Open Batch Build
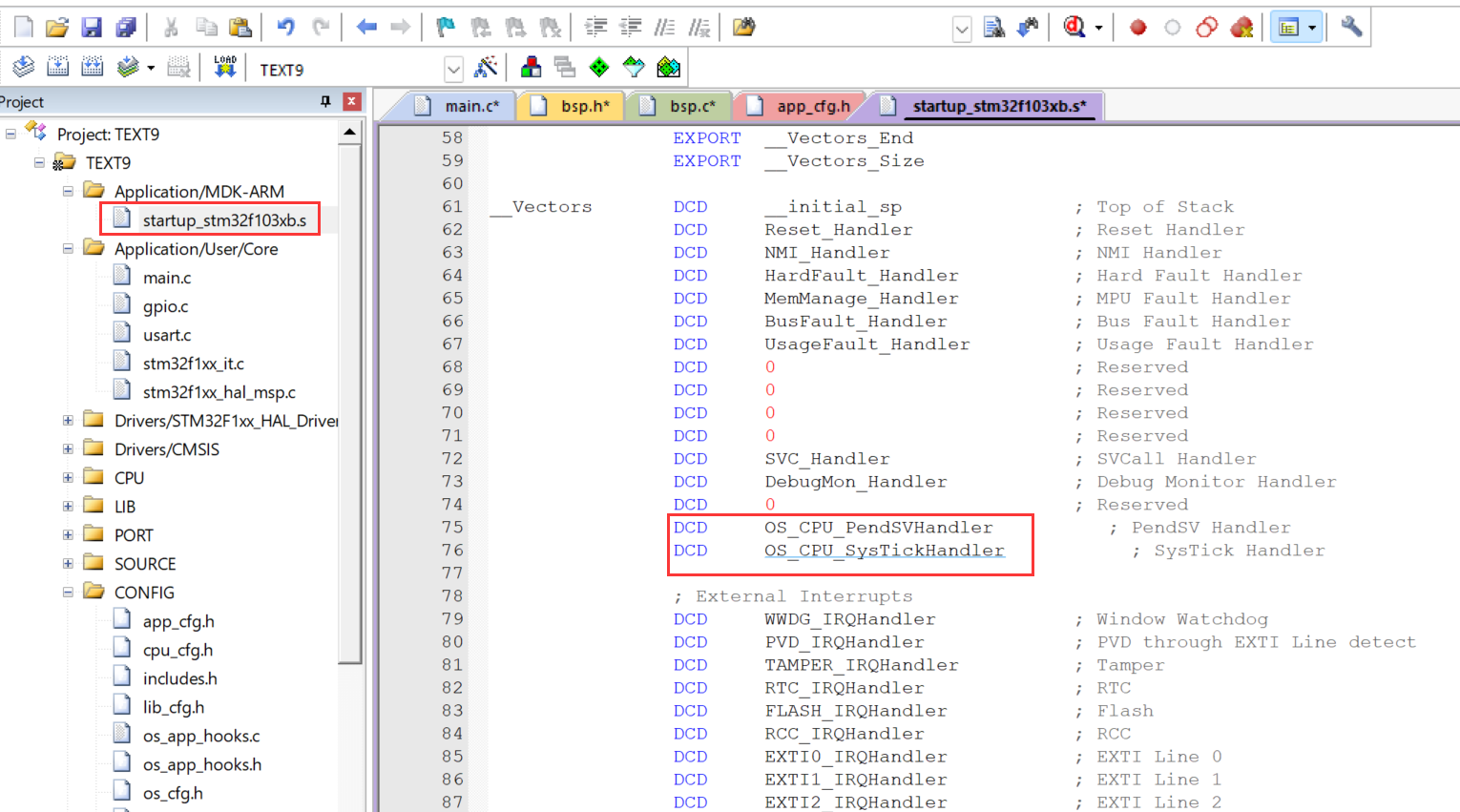1460x812 pixels. (x=127, y=67)
